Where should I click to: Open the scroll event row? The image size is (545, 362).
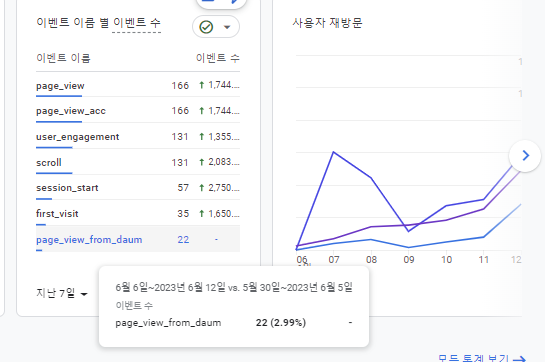point(138,162)
